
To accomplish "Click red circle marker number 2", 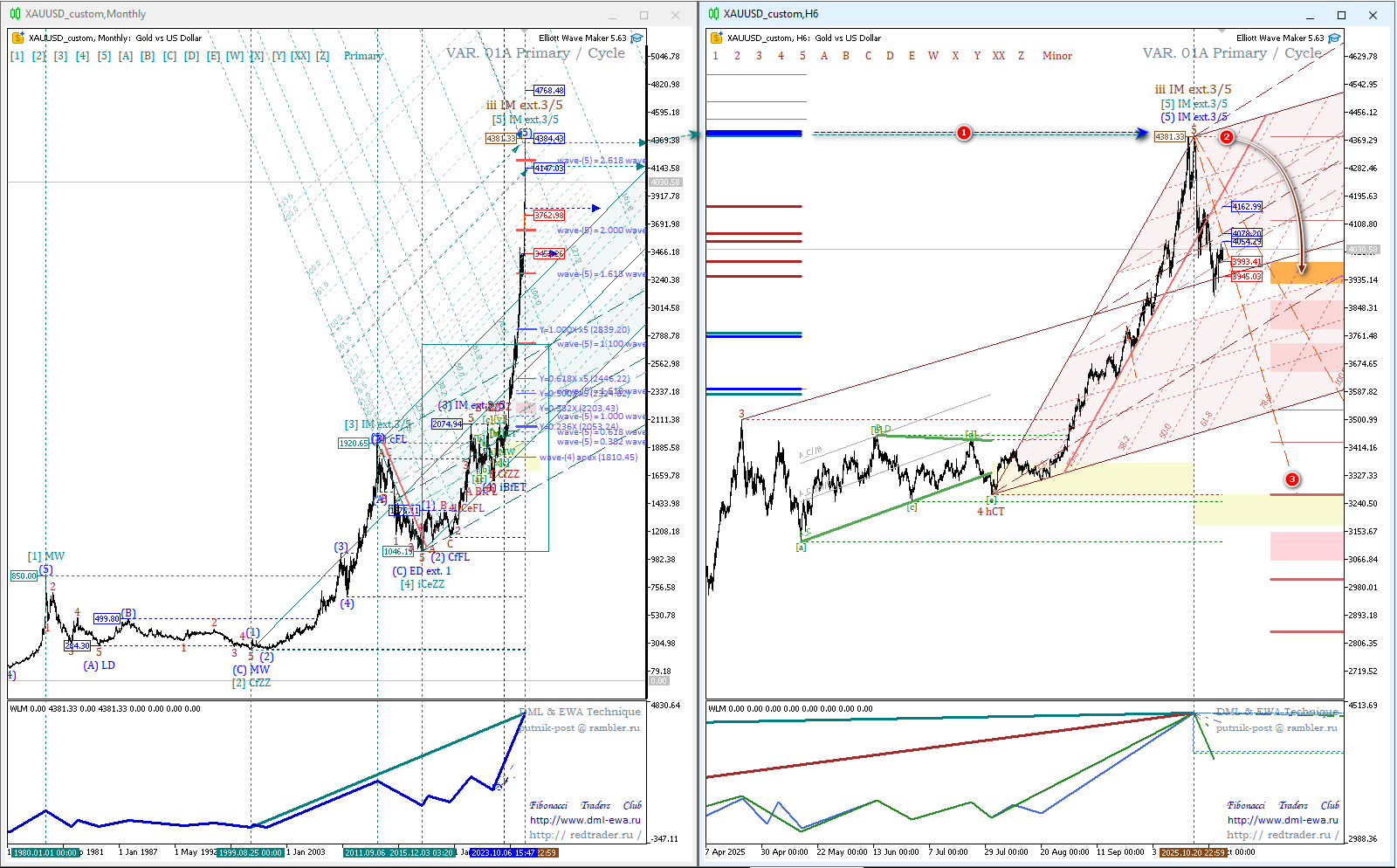I will tap(1226, 137).
